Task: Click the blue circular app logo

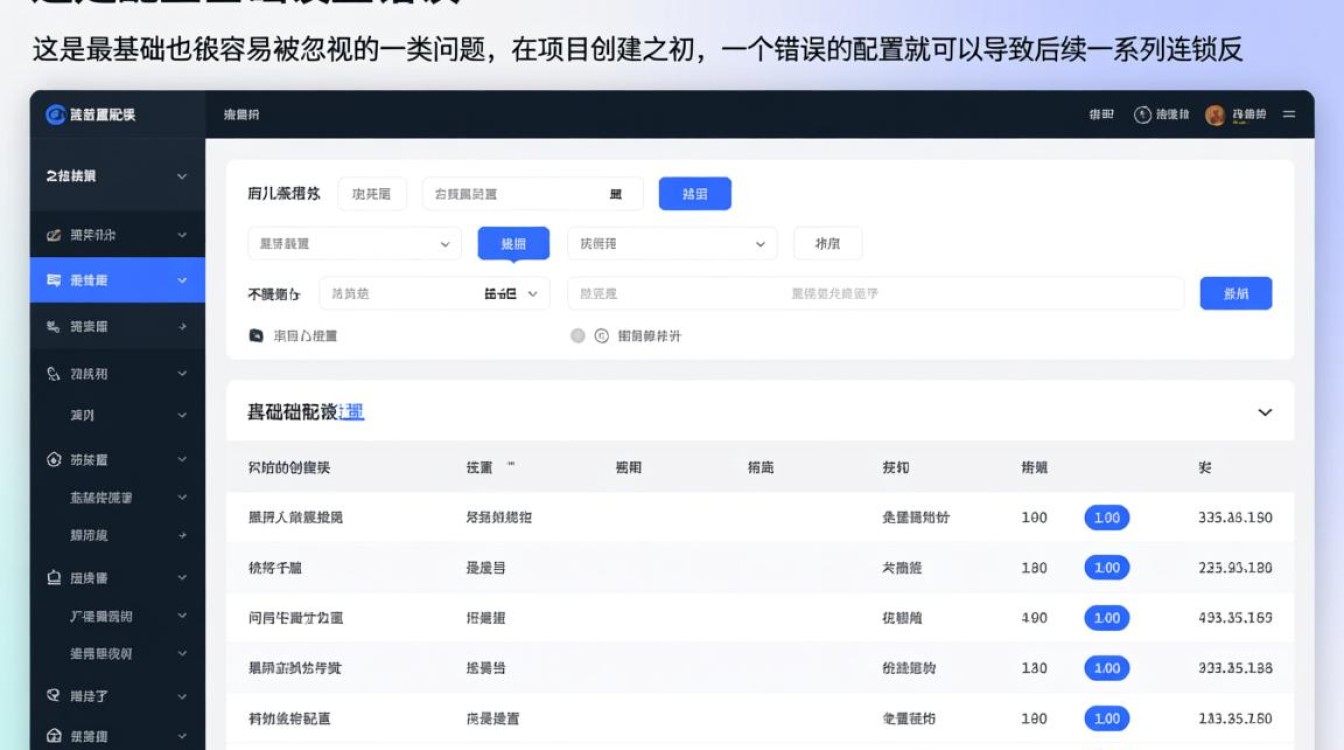Action: (x=56, y=115)
